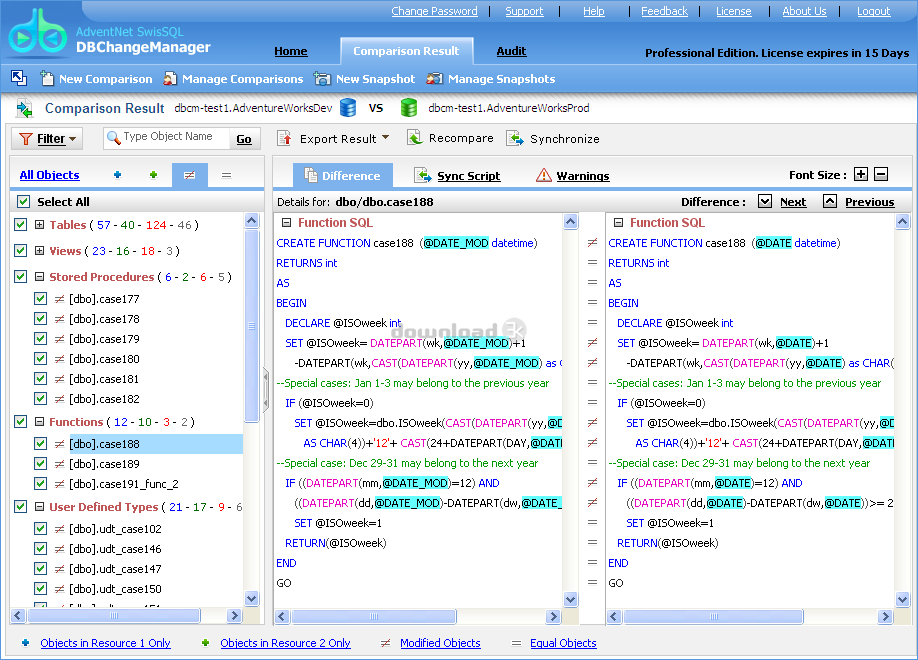This screenshot has height=660, width=918.
Task: Select [dbo].case191_func_2 in the tree
Action: click(x=124, y=484)
